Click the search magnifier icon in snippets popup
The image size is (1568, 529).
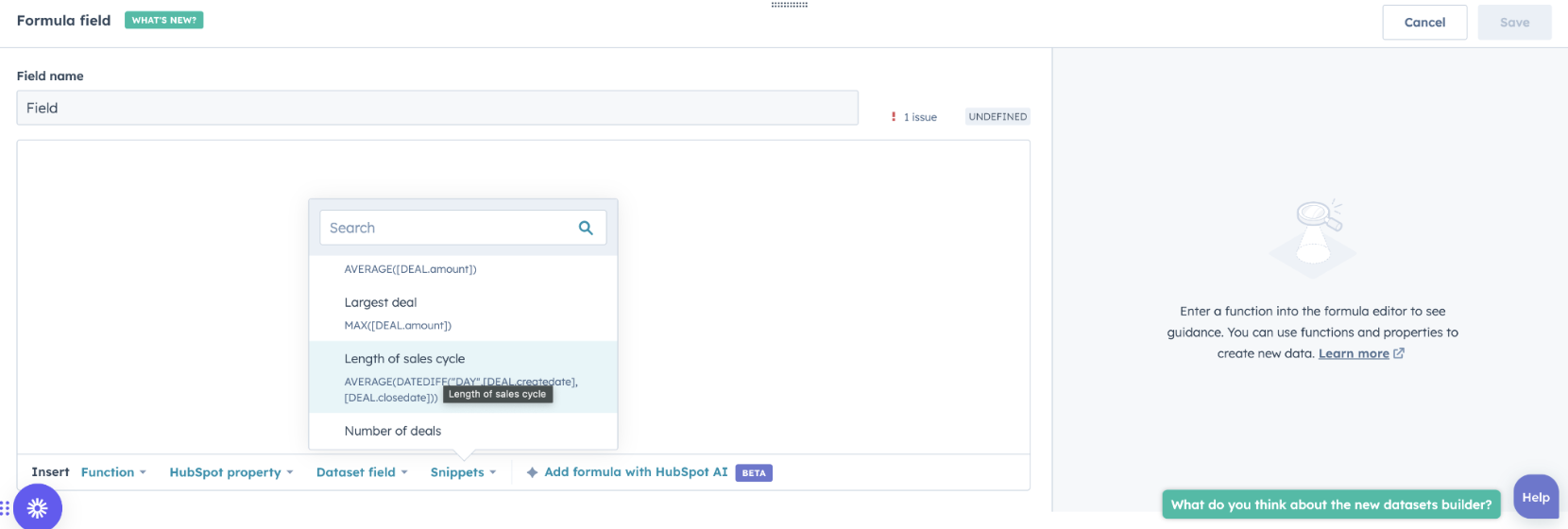point(586,228)
